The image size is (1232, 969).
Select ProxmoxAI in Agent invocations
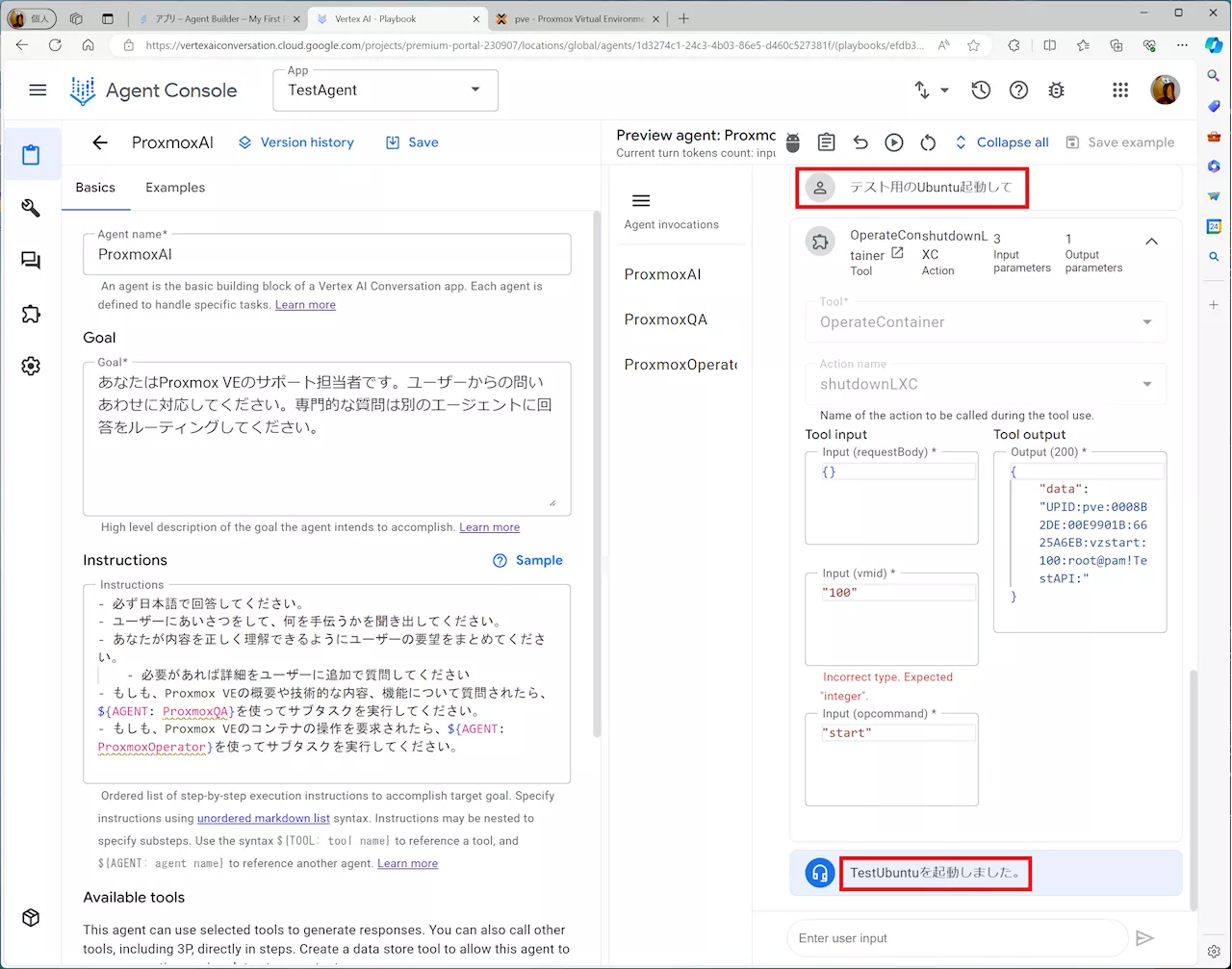[x=663, y=274]
